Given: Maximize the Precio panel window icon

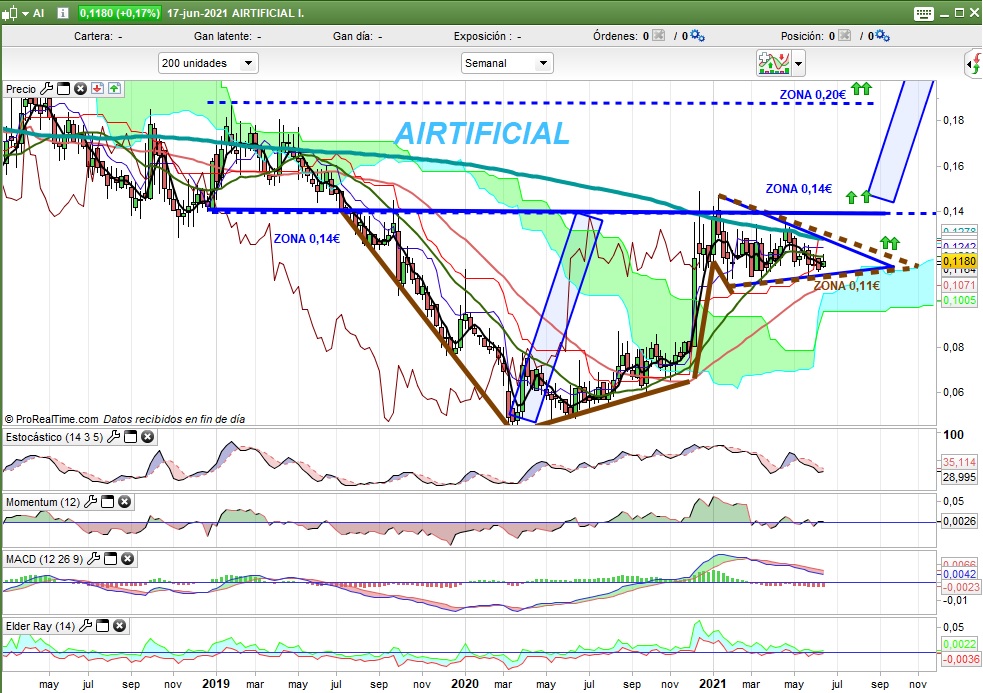Looking at the screenshot, I should [63, 89].
